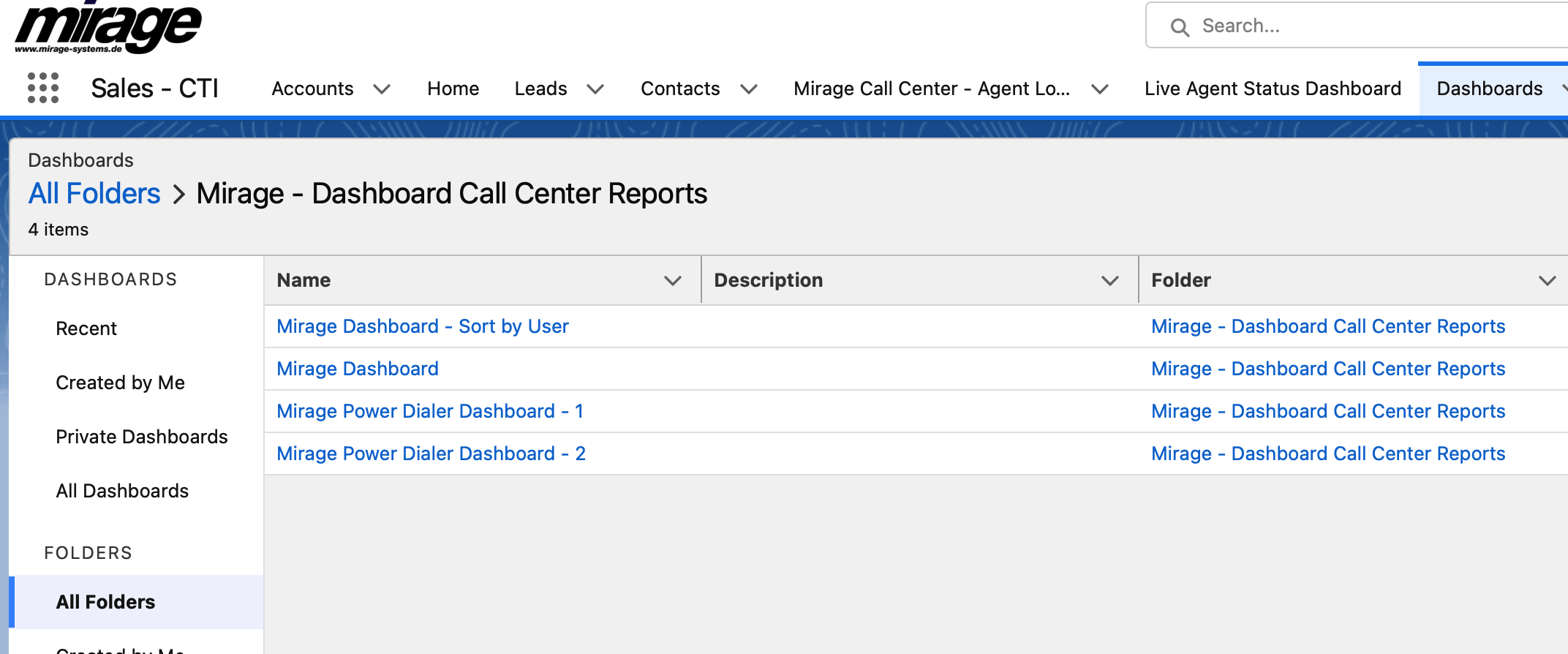
Task: Open the Mirage Dashboard link
Action: pyautogui.click(x=358, y=369)
